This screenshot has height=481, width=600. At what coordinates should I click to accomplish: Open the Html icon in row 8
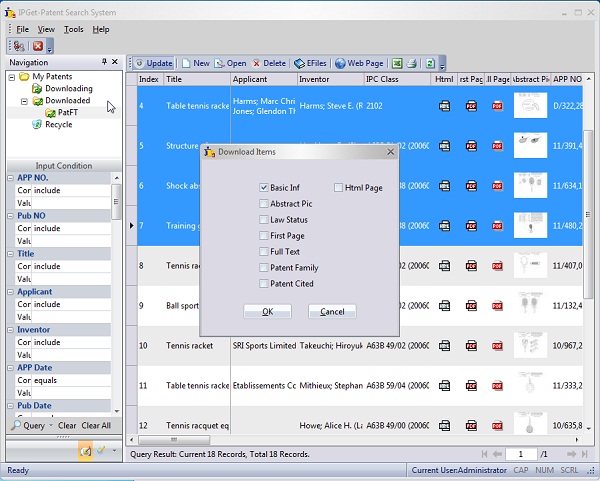[x=445, y=265]
